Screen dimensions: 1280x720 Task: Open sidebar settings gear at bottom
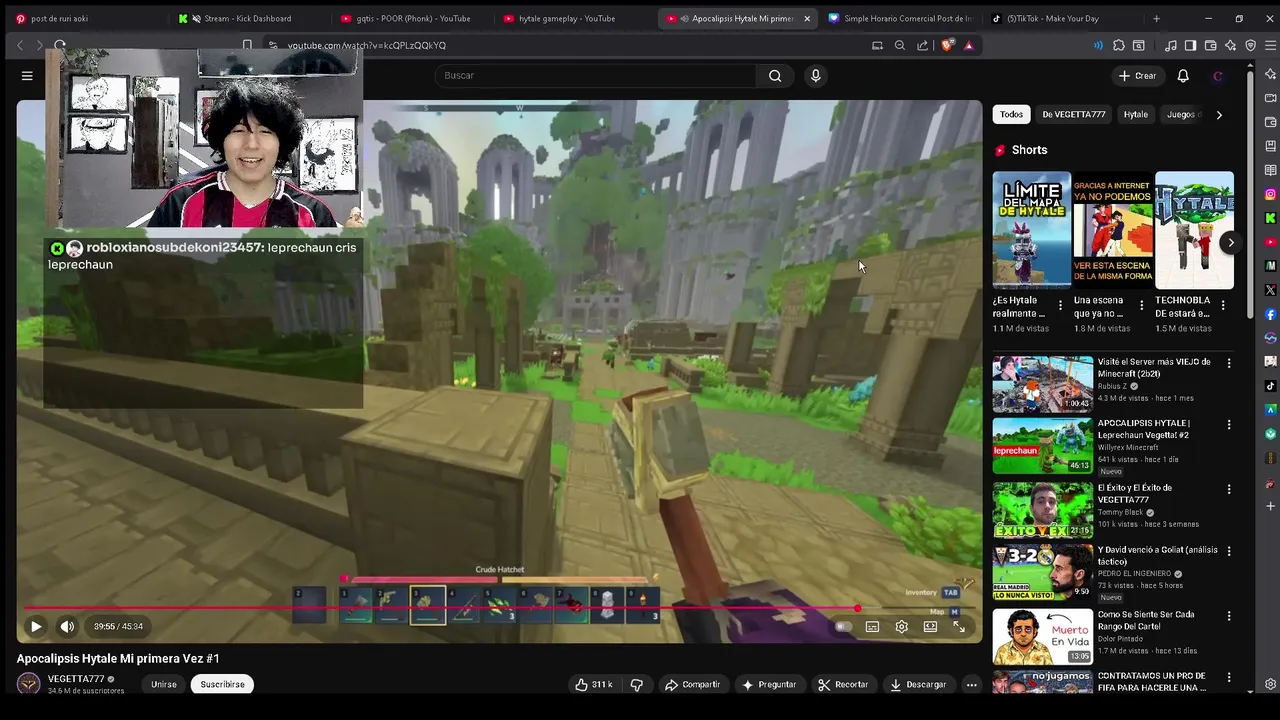1271,685
